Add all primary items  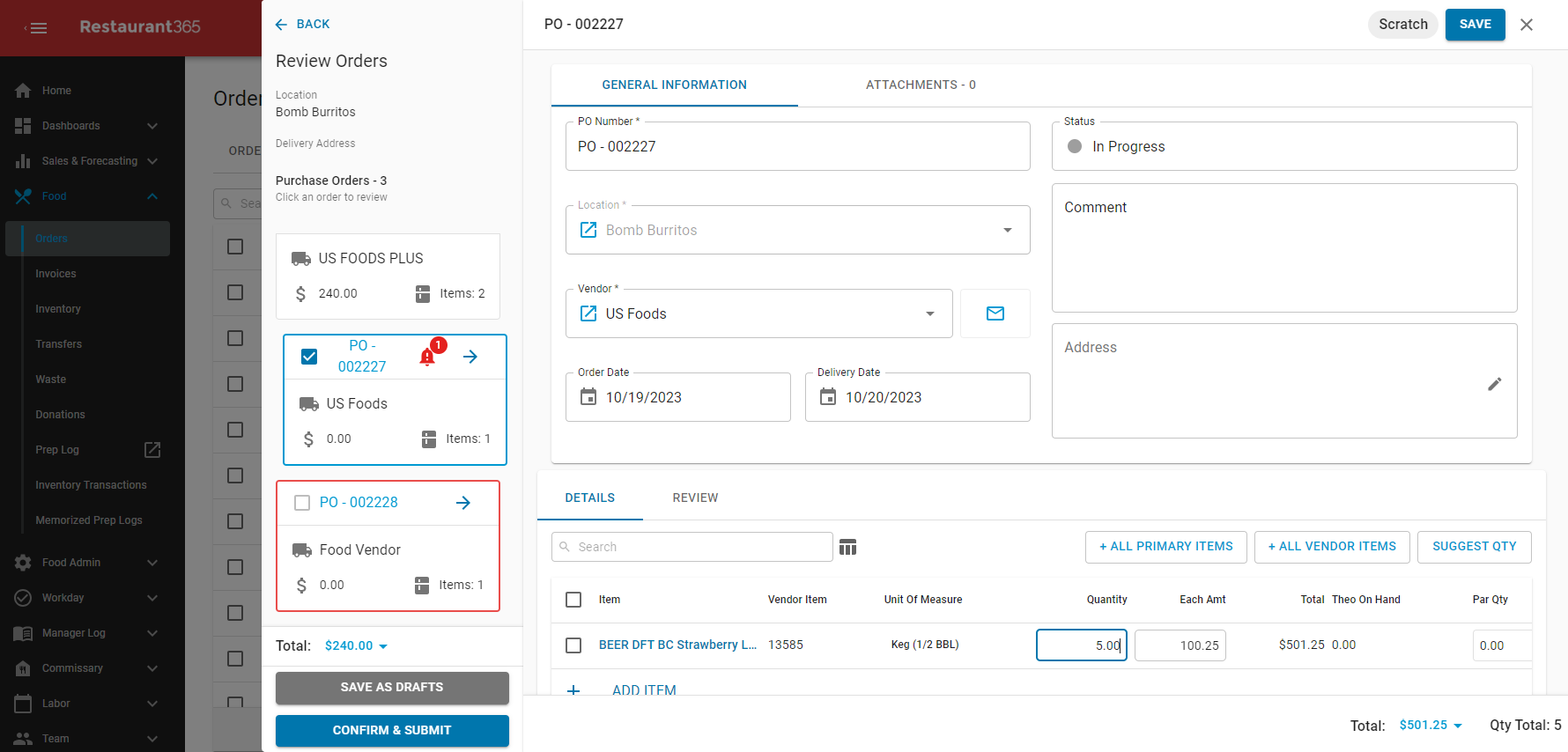(x=1165, y=547)
